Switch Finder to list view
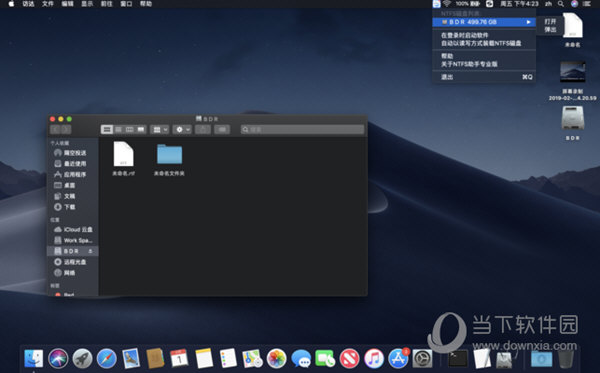The width and height of the screenshot is (600, 373). [x=119, y=130]
